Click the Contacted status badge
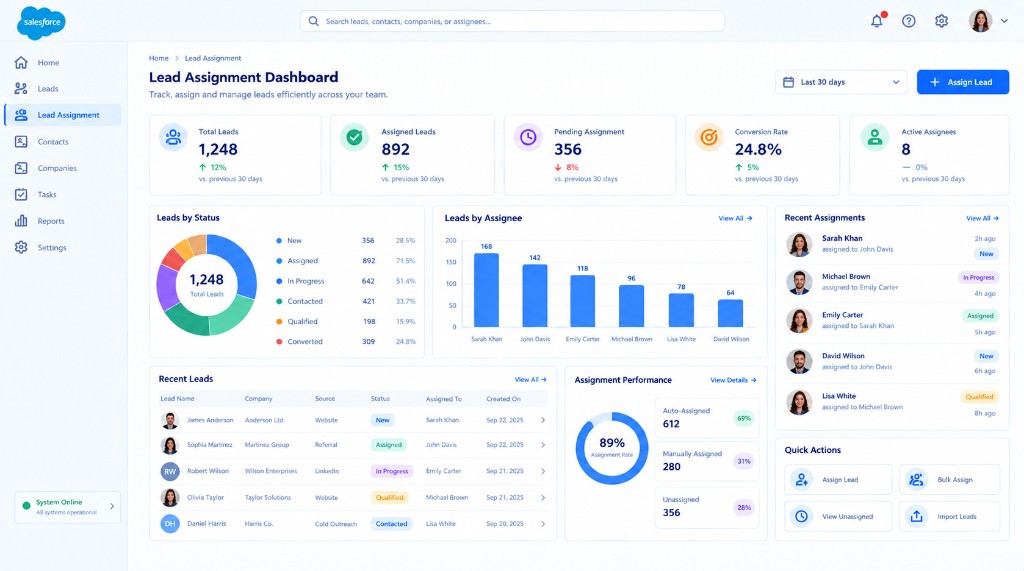This screenshot has width=1024, height=571. [x=391, y=524]
